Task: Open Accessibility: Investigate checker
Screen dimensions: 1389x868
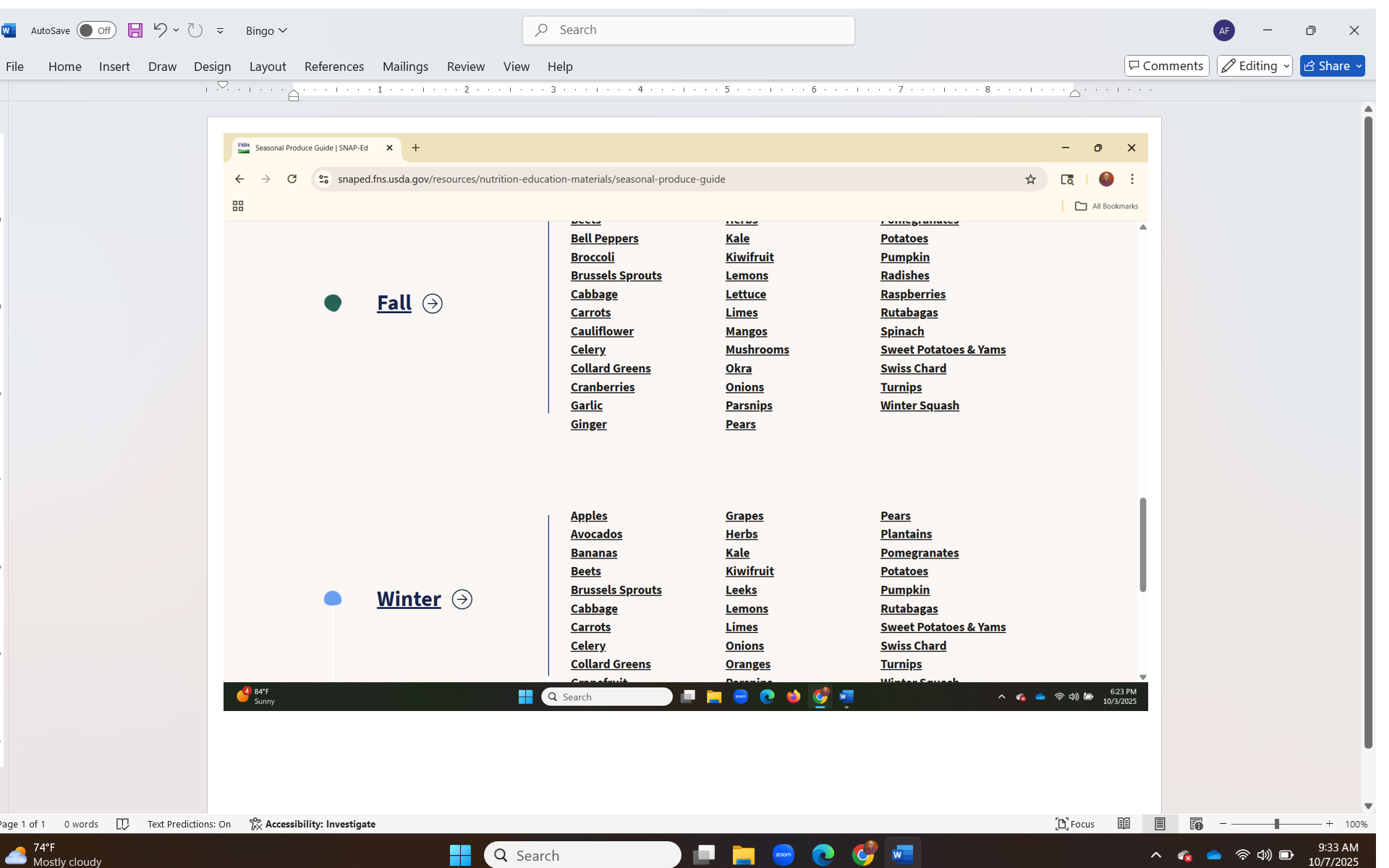Action: [313, 824]
